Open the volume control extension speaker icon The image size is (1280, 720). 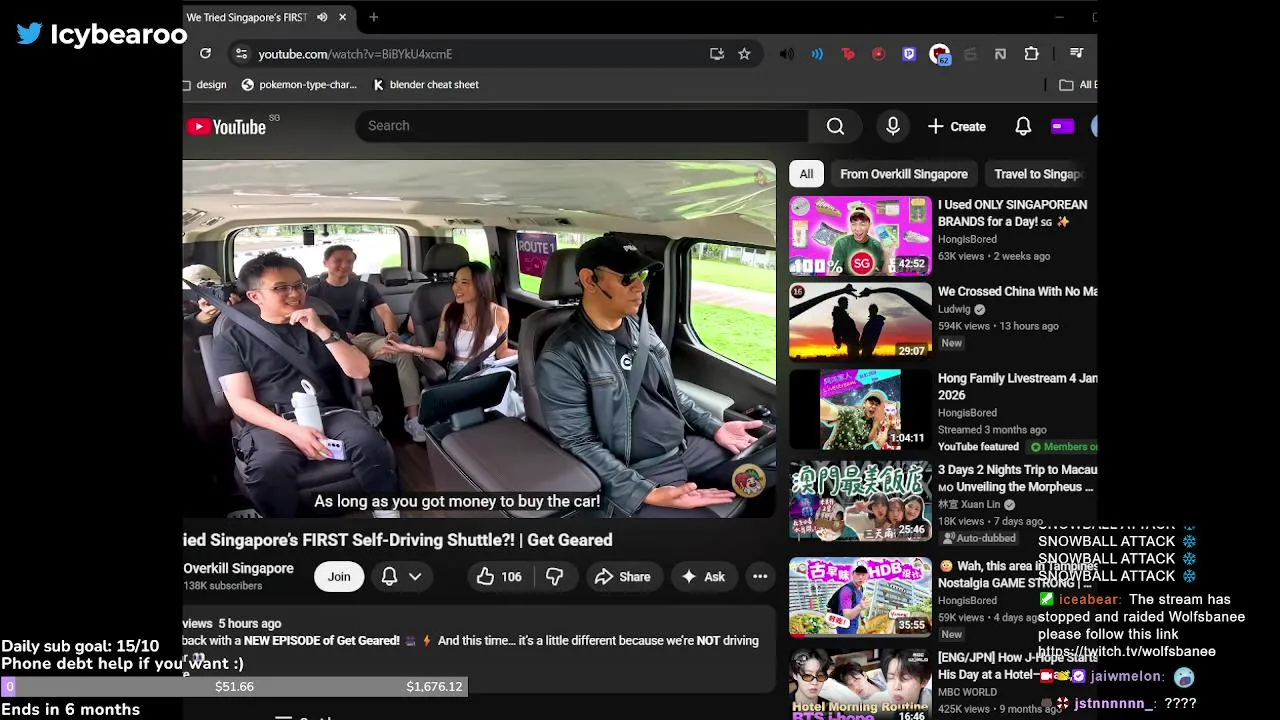[x=787, y=54]
